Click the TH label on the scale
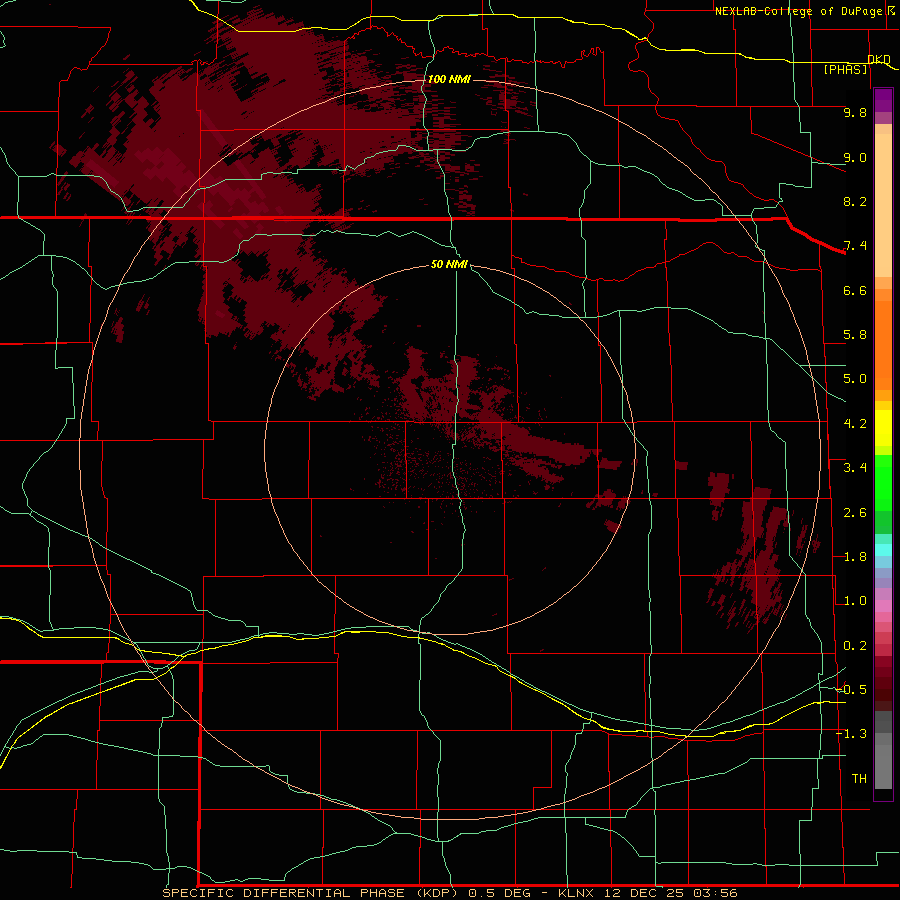900x900 pixels. pyautogui.click(x=859, y=779)
